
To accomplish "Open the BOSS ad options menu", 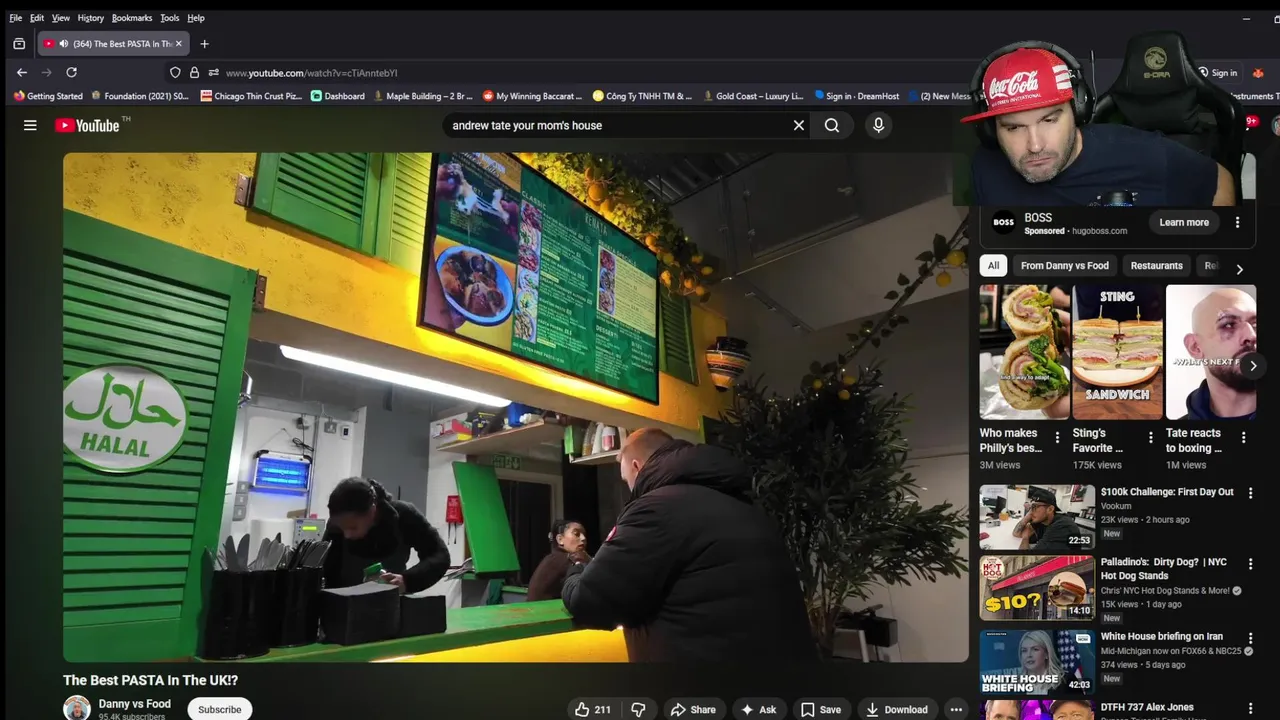I will pos(1237,222).
